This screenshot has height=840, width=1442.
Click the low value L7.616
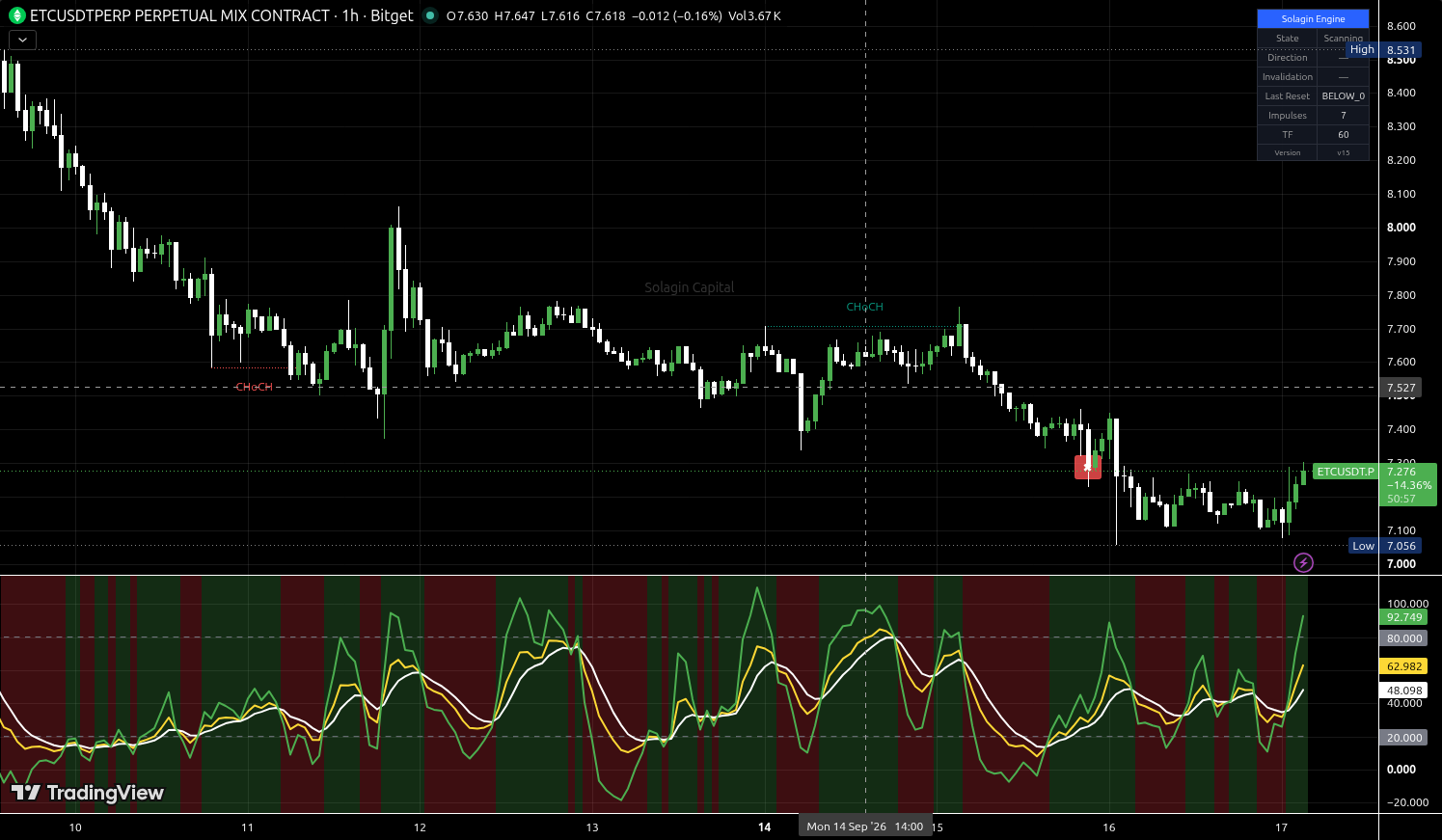click(x=560, y=15)
